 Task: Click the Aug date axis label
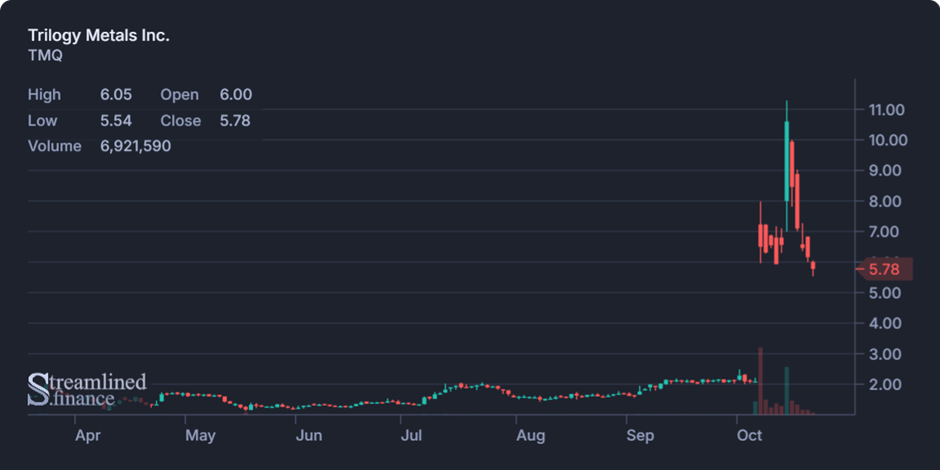(531, 436)
